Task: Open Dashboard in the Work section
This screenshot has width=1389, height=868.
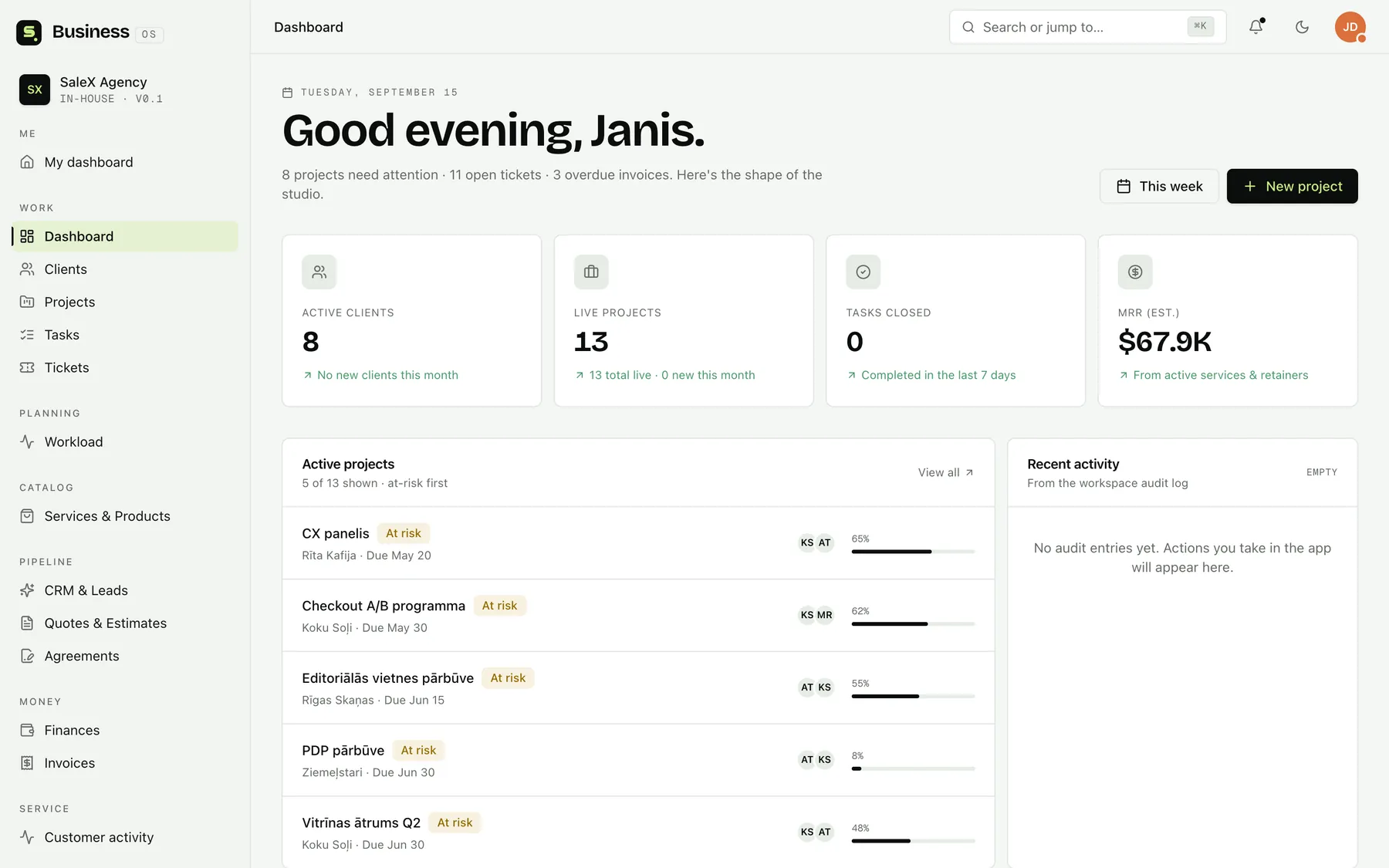Action: point(125,236)
